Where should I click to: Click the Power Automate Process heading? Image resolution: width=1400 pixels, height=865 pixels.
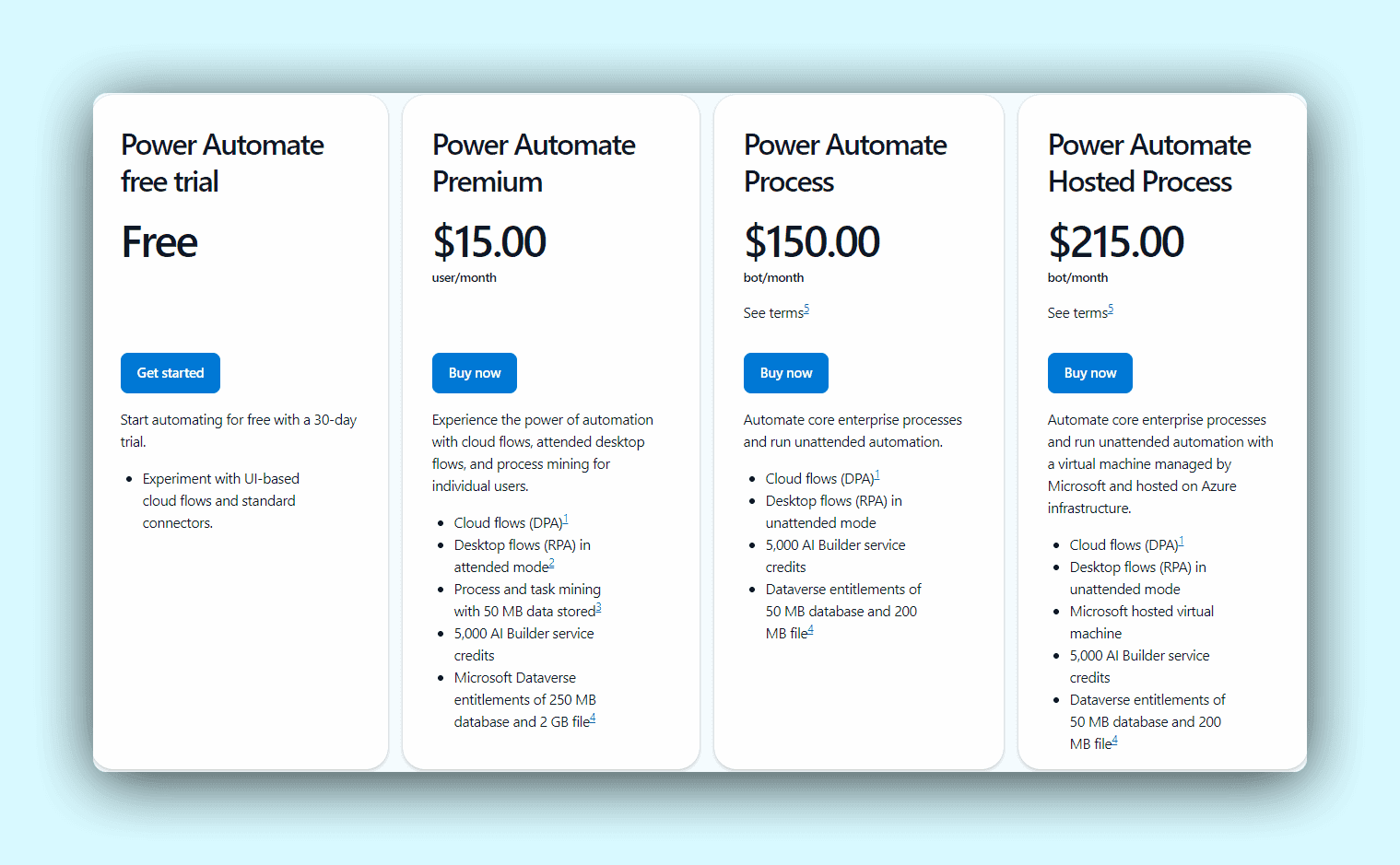coord(845,163)
